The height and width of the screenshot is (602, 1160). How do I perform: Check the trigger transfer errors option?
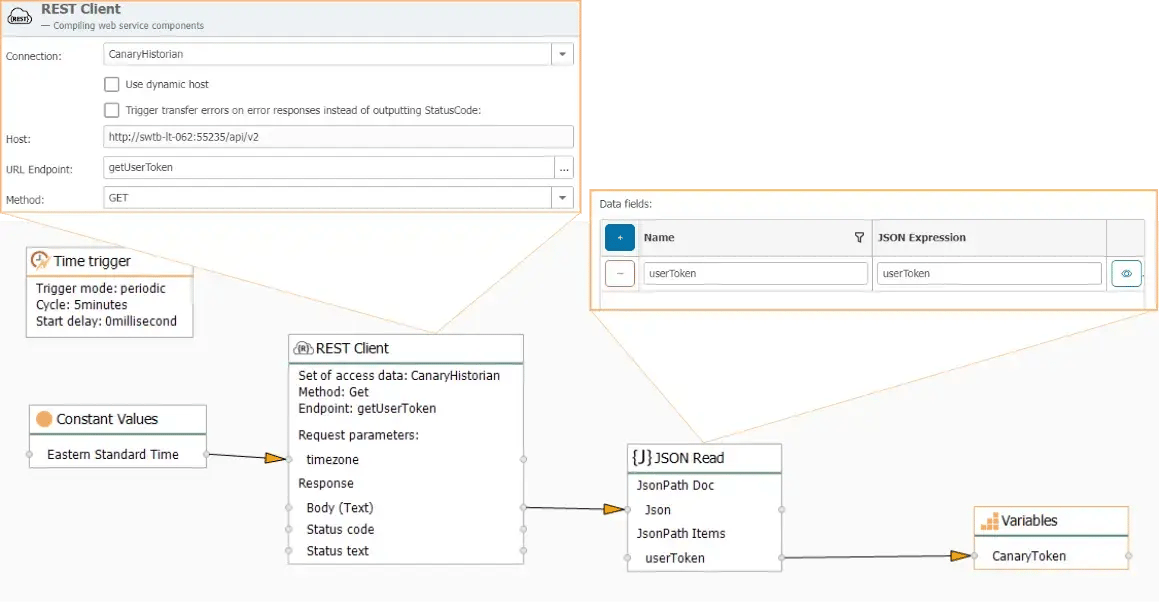pyautogui.click(x=112, y=110)
